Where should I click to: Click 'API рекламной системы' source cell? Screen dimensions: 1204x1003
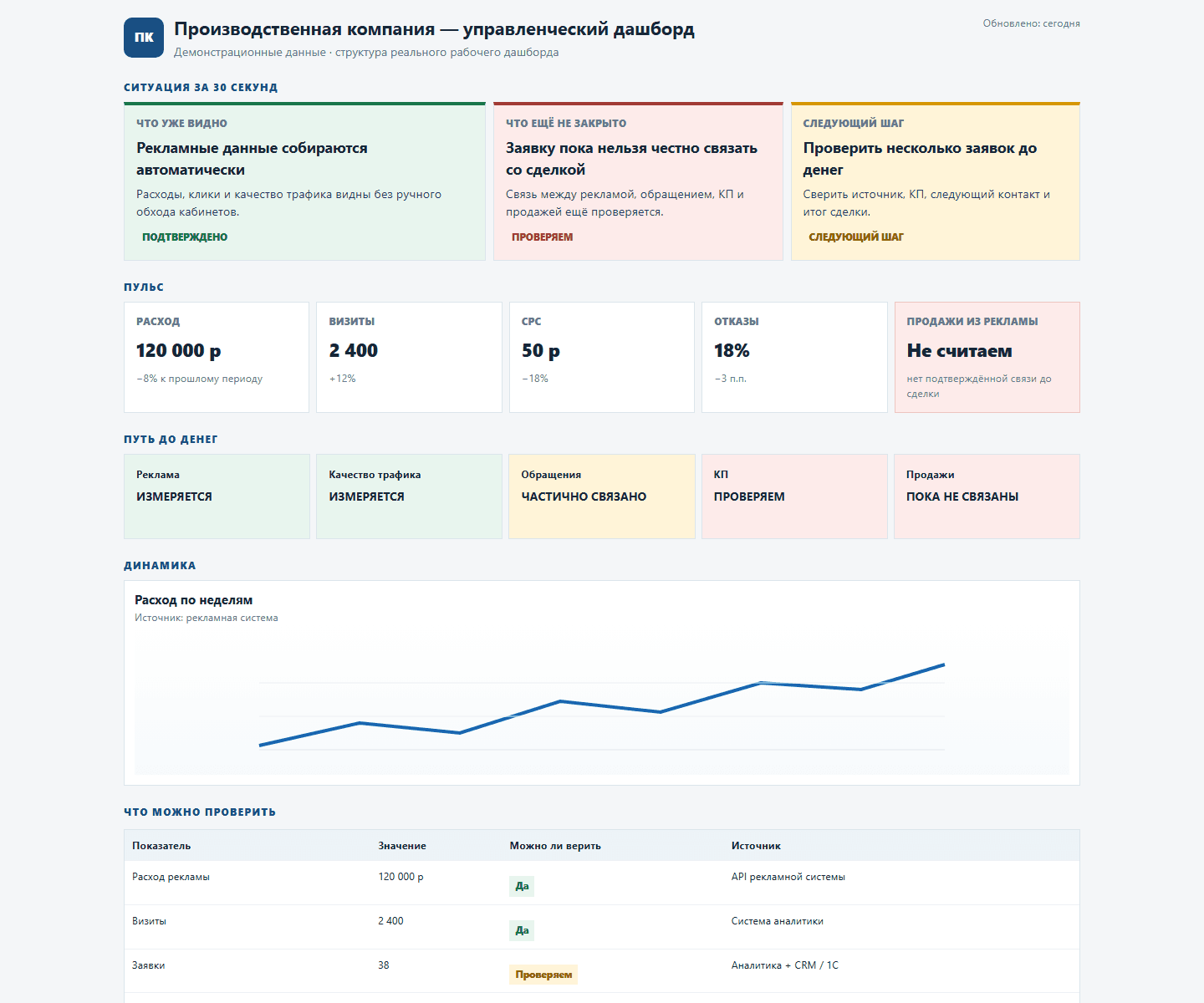(x=788, y=877)
